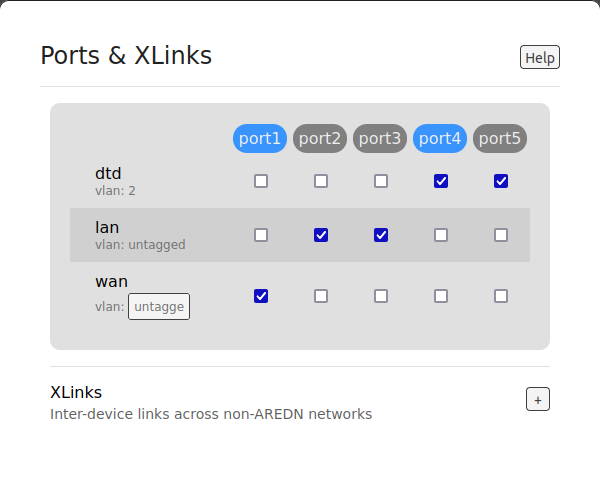Click the port2 pill label
Image resolution: width=600 pixels, height=500 pixels.
[320, 138]
